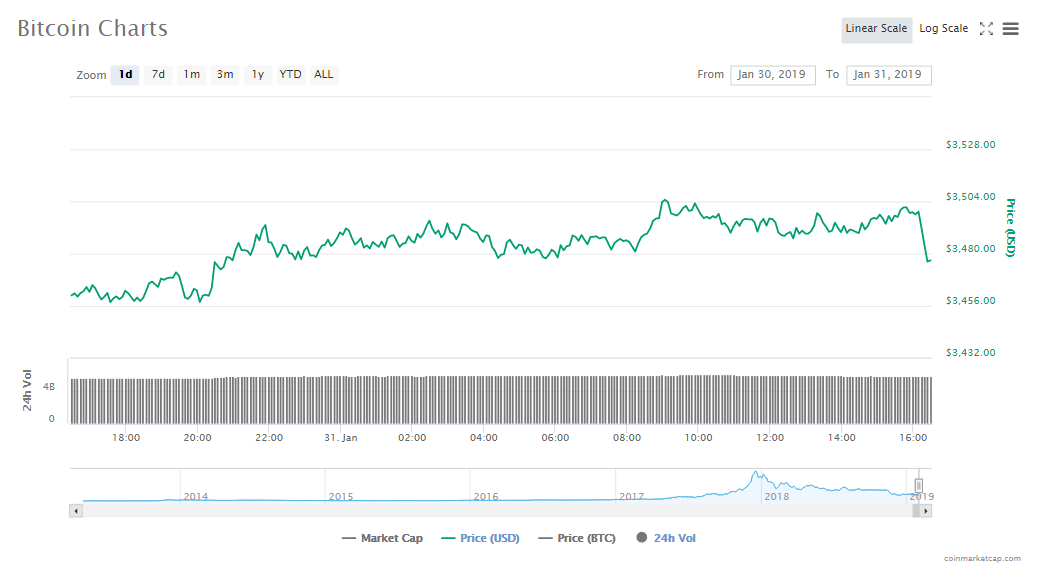Toggle Market Cap series visibility
The height and width of the screenshot is (577, 1039).
click(x=382, y=538)
